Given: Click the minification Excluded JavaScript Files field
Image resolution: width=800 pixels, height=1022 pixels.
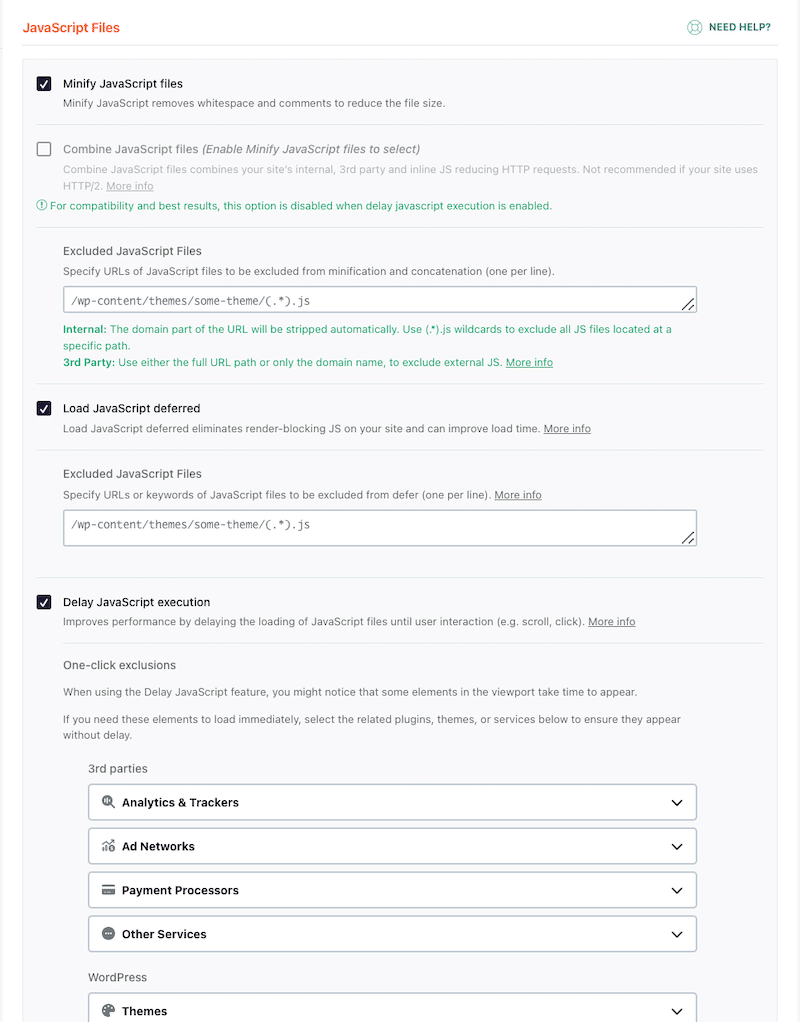Looking at the screenshot, I should [378, 300].
